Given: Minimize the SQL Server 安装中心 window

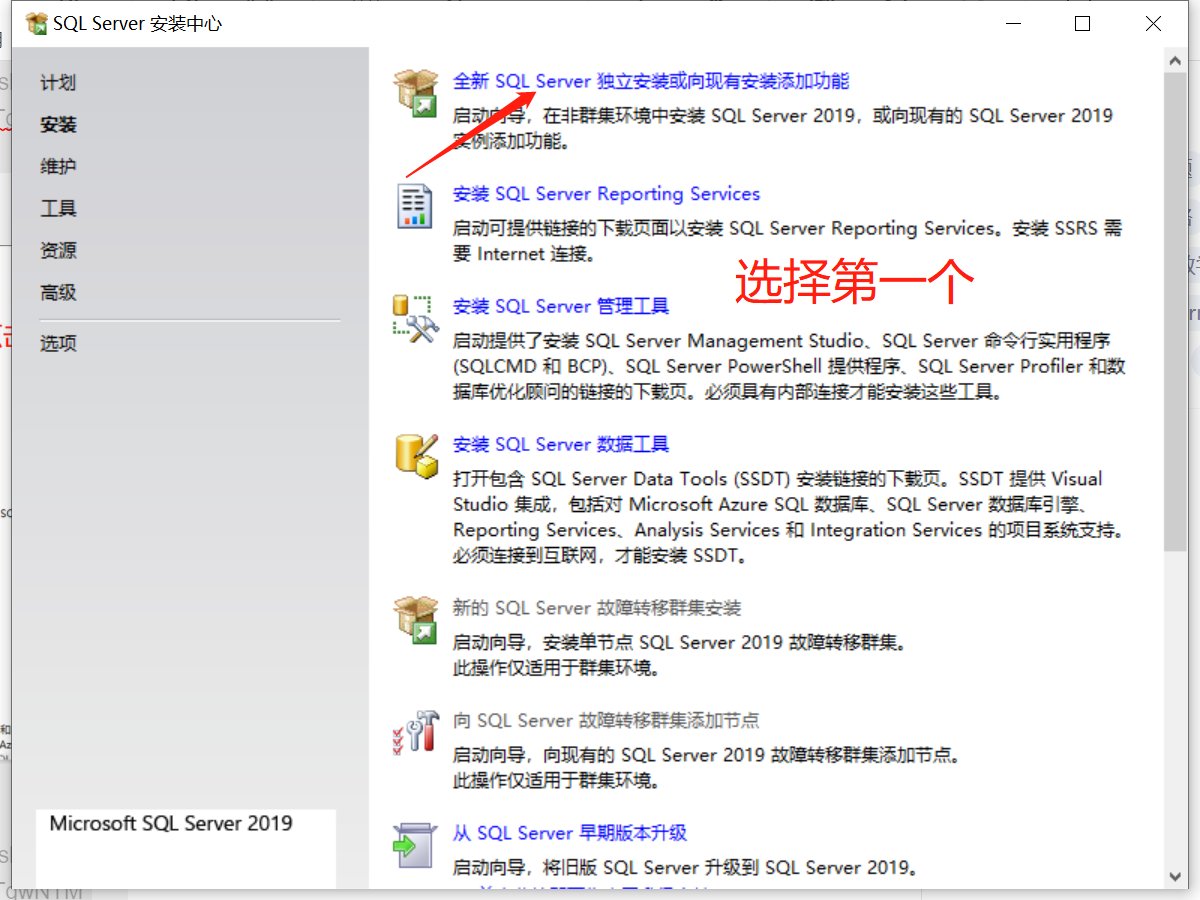Looking at the screenshot, I should coord(1012,24).
